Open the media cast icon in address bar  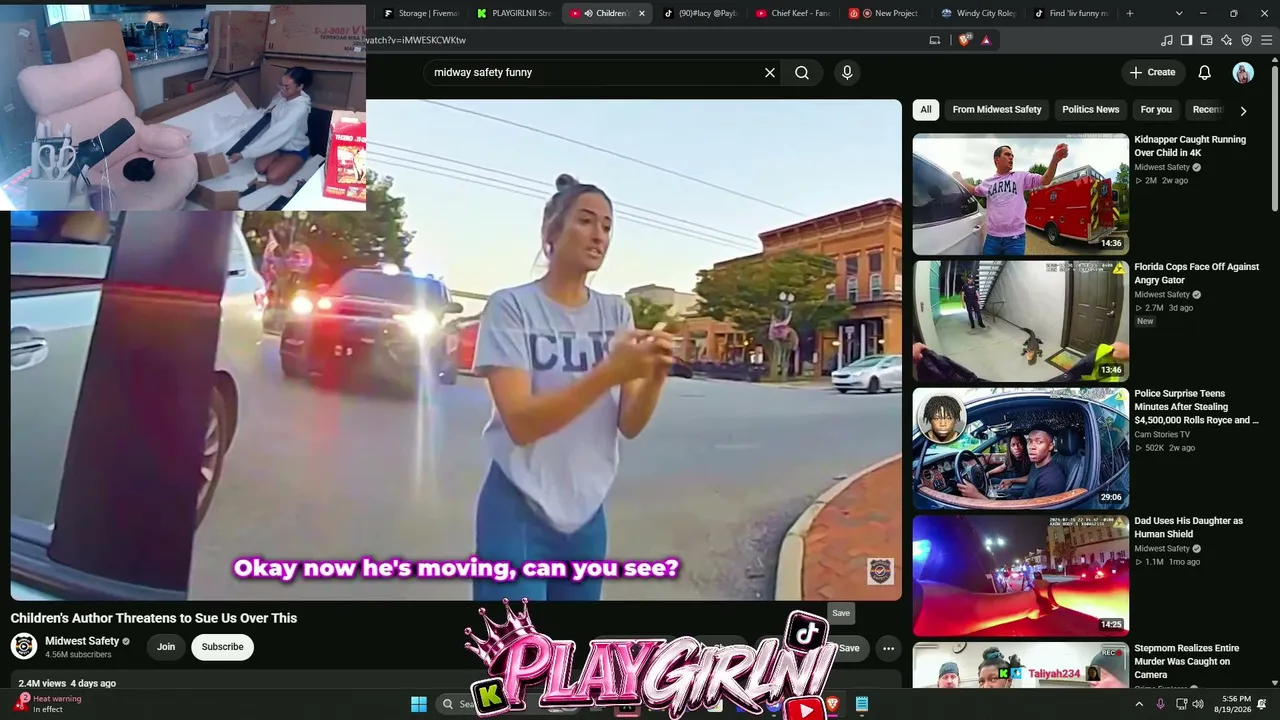click(x=935, y=40)
